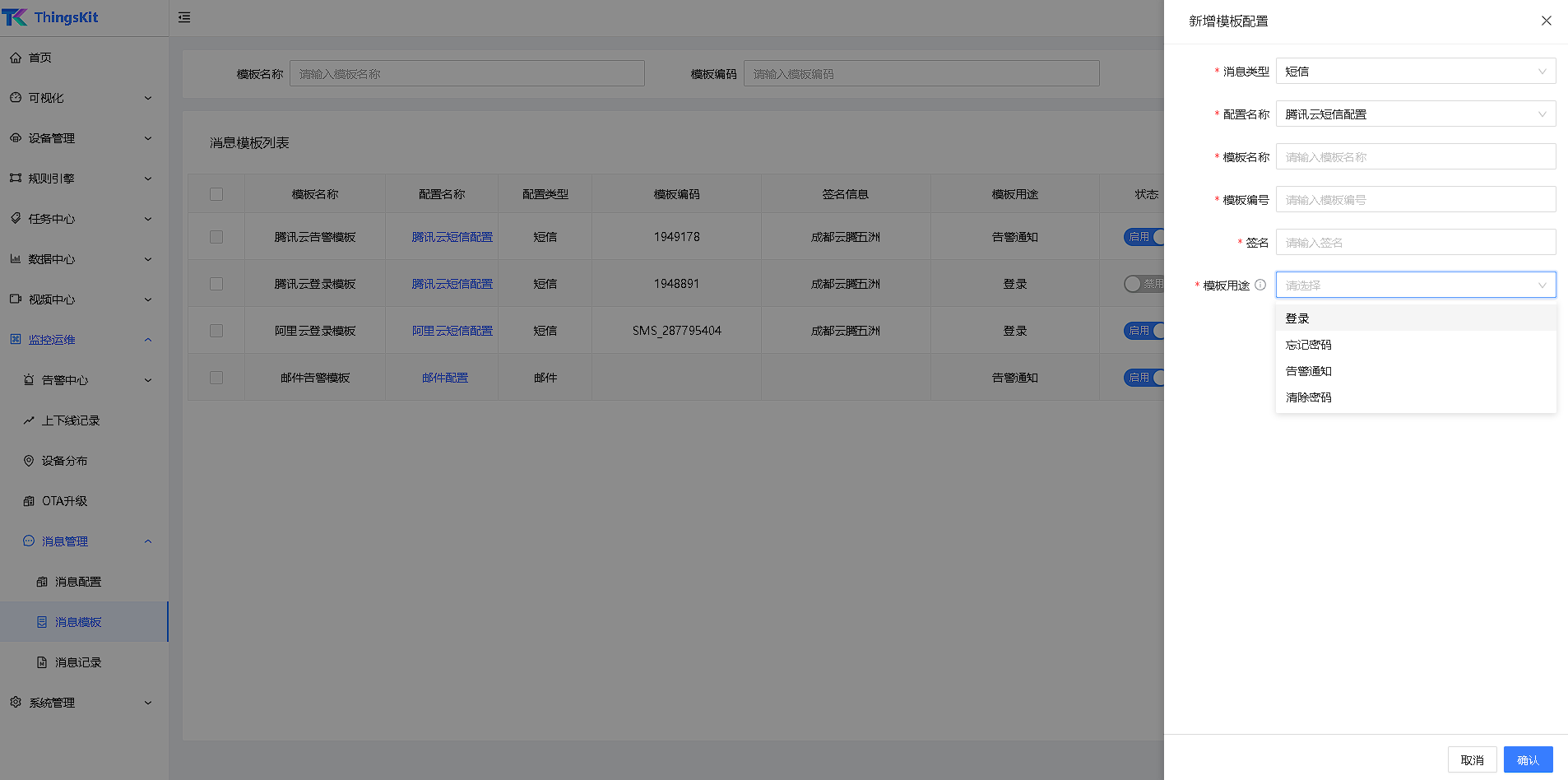Click the home icon beside 首页
This screenshot has height=780, width=1568.
16,58
